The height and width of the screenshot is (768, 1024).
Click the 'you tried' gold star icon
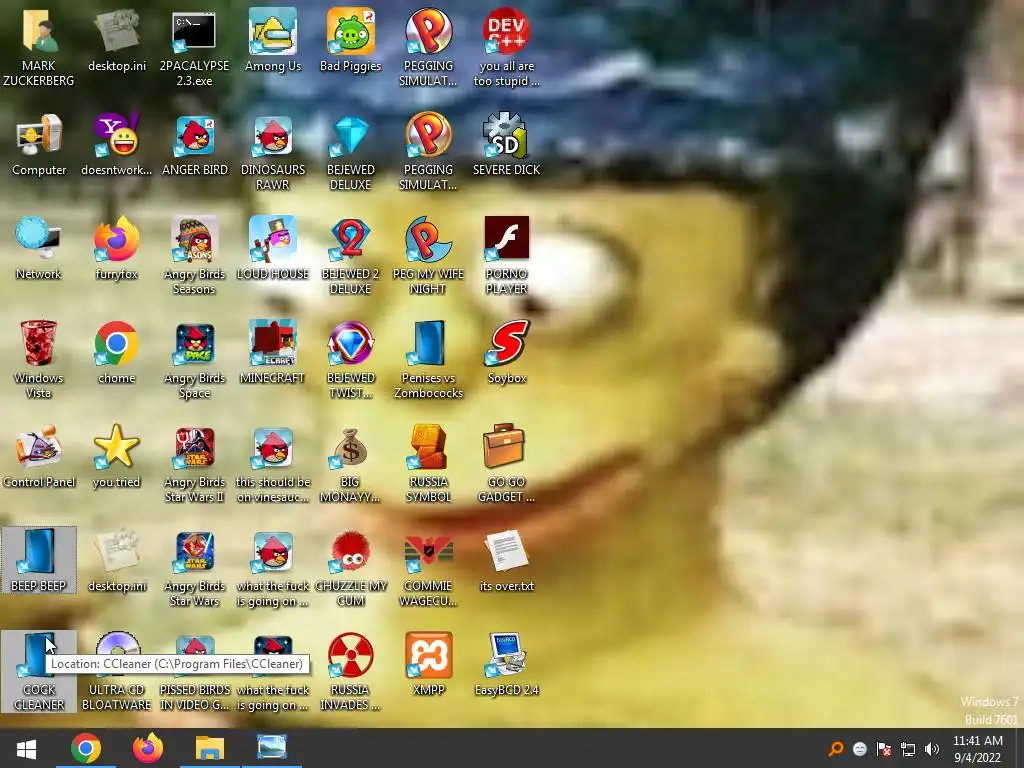coord(116,448)
